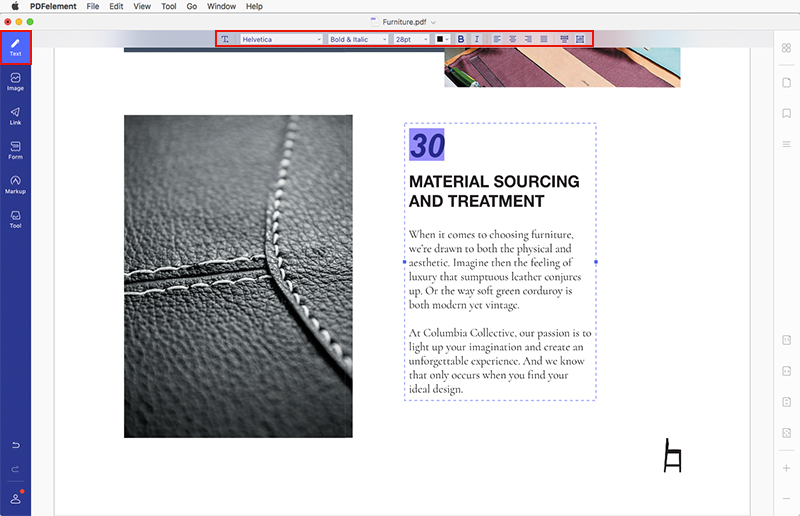Click the undo arrow icon
This screenshot has height=516, width=800.
click(15, 444)
